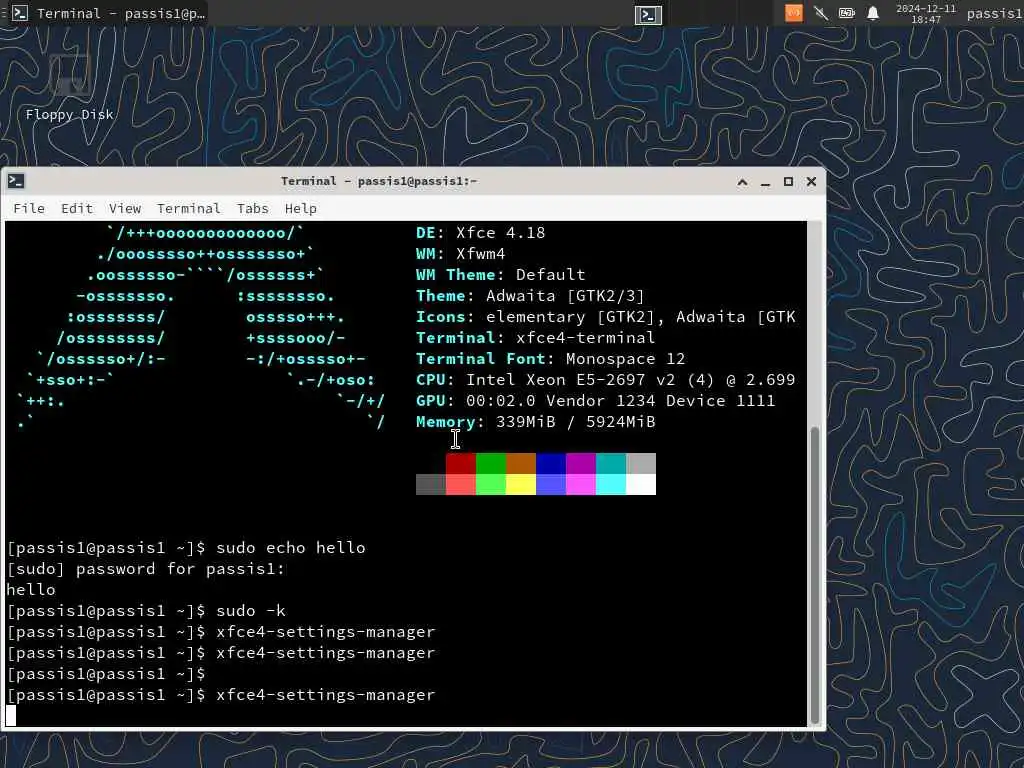Click the 'DE: Xfce 4.18' line
This screenshot has height=768, width=1024.
pyautogui.click(x=480, y=232)
